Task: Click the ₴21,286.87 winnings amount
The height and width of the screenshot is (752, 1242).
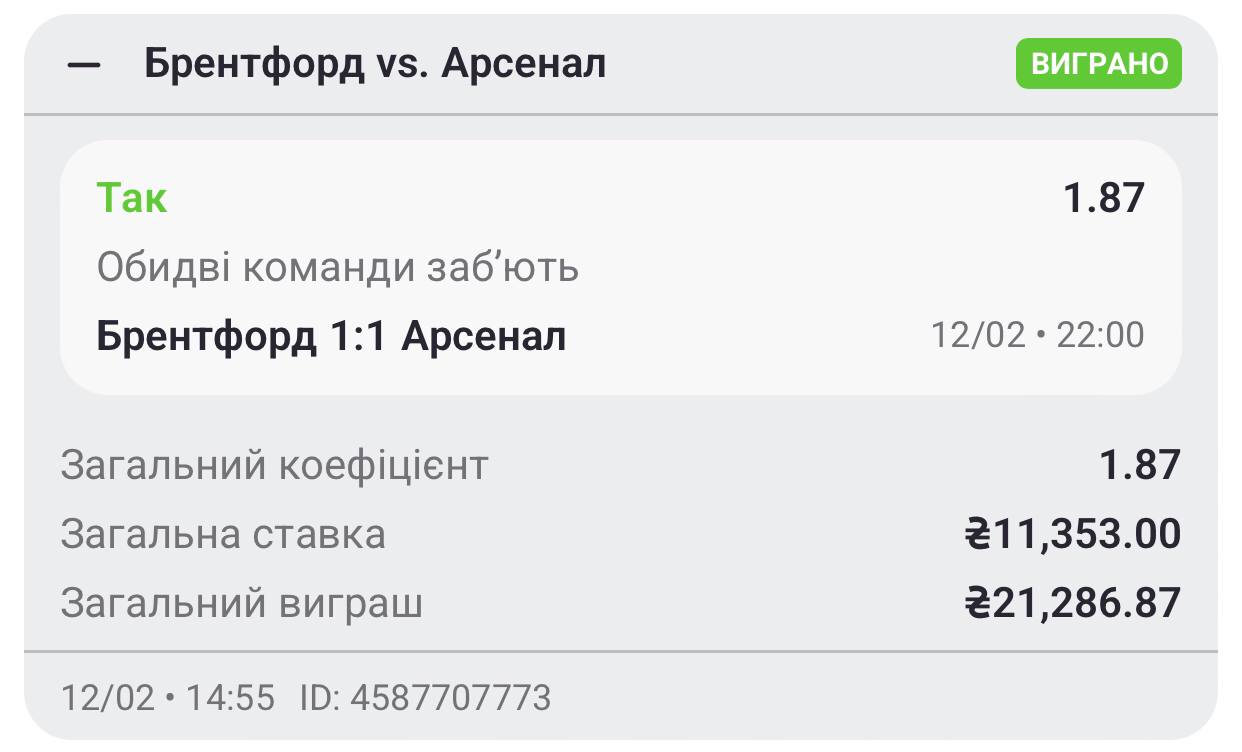Action: pyautogui.click(x=1072, y=603)
